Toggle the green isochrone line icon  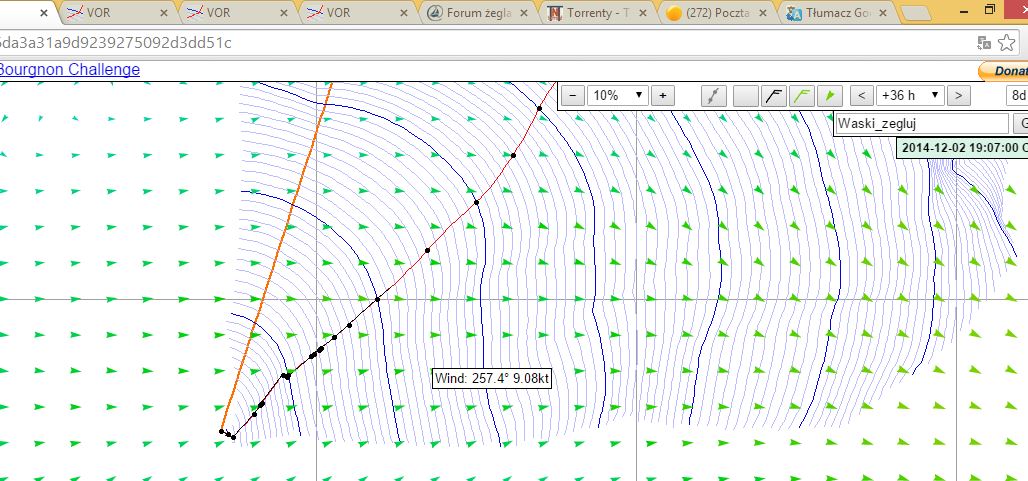point(802,96)
